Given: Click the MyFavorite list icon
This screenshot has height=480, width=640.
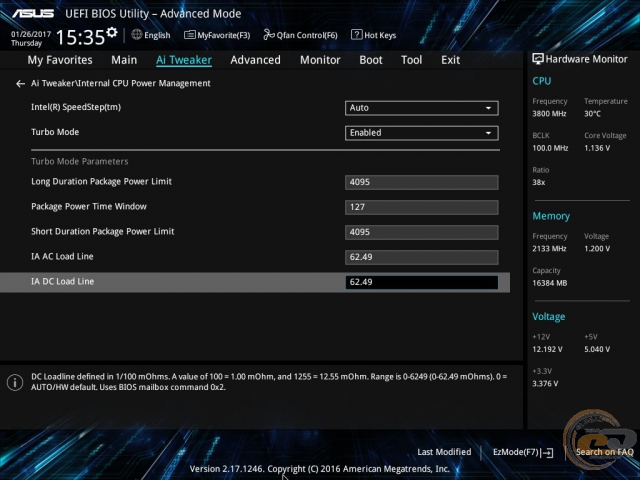Looking at the screenshot, I should (189, 35).
